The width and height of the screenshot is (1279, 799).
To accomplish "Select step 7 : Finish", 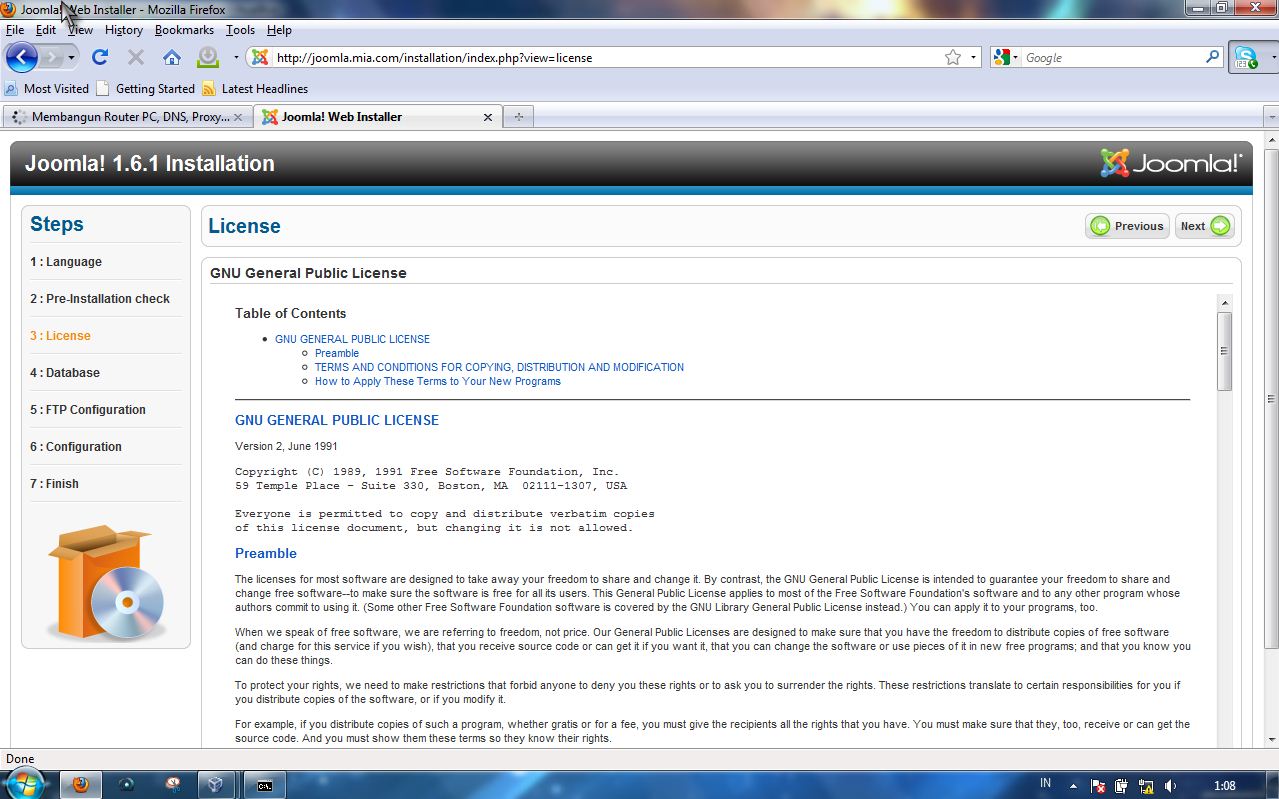I will 54,484.
